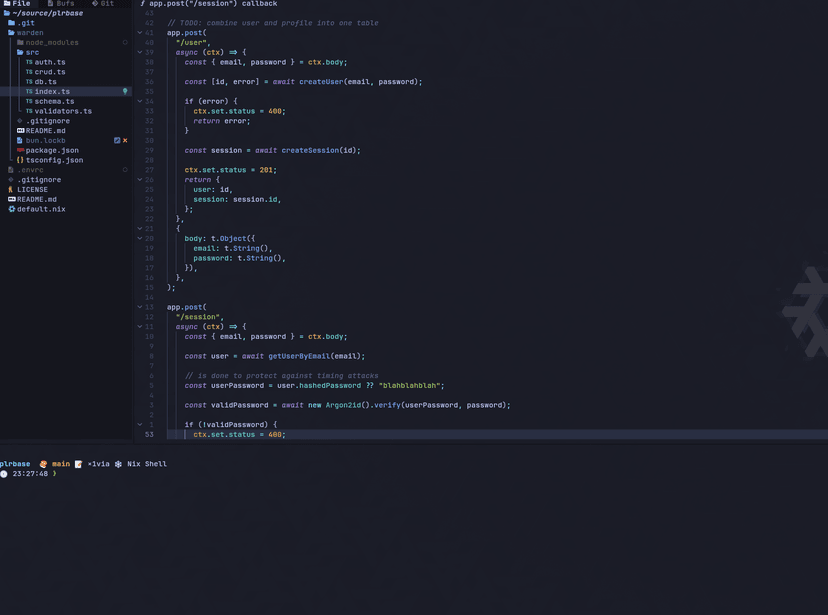Image resolution: width=828 pixels, height=615 pixels.
Task: Click the green marker on the index.ts row
Action: pos(125,91)
